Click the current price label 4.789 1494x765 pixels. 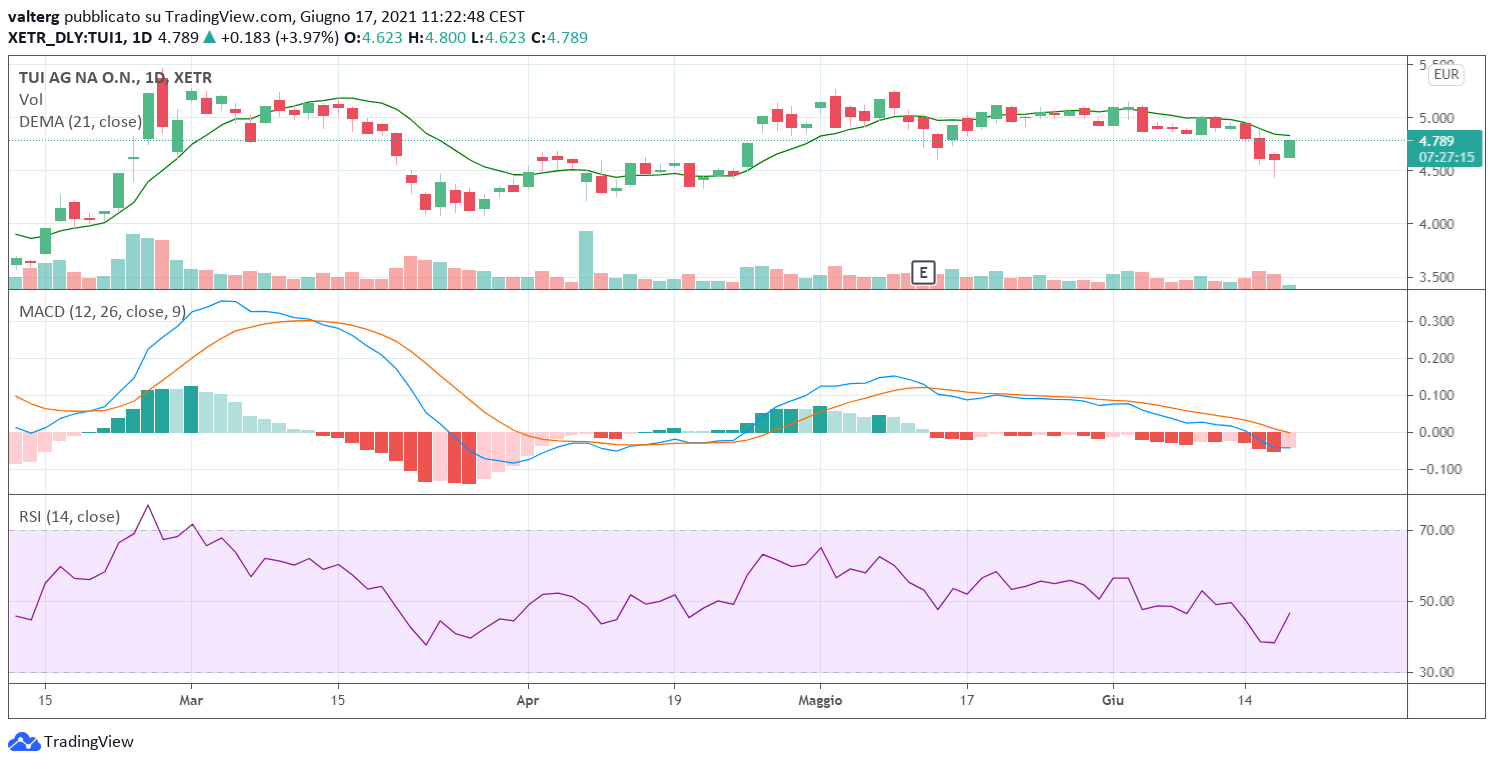click(1436, 141)
